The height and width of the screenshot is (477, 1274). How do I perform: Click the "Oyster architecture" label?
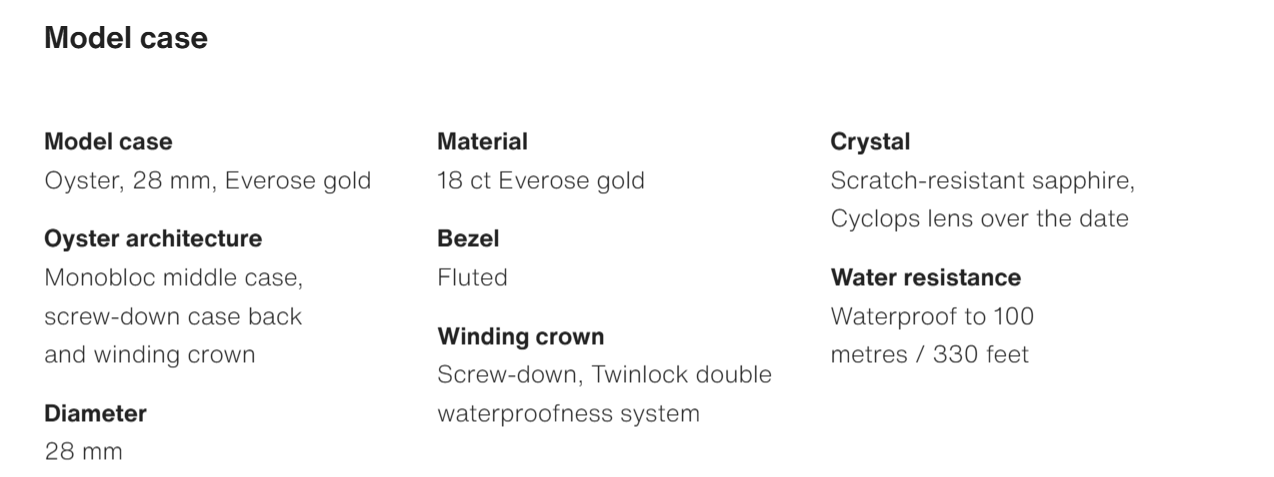tap(153, 239)
